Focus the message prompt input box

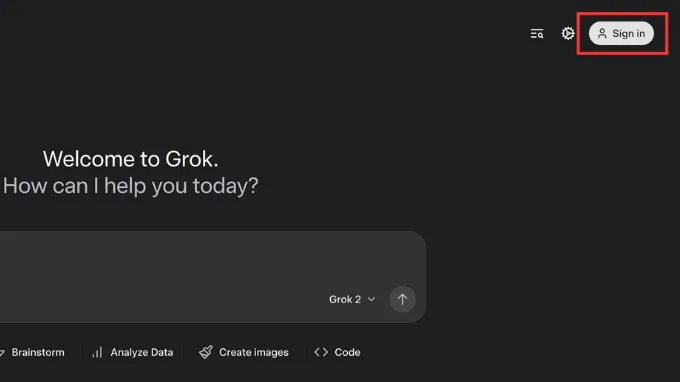point(212,260)
